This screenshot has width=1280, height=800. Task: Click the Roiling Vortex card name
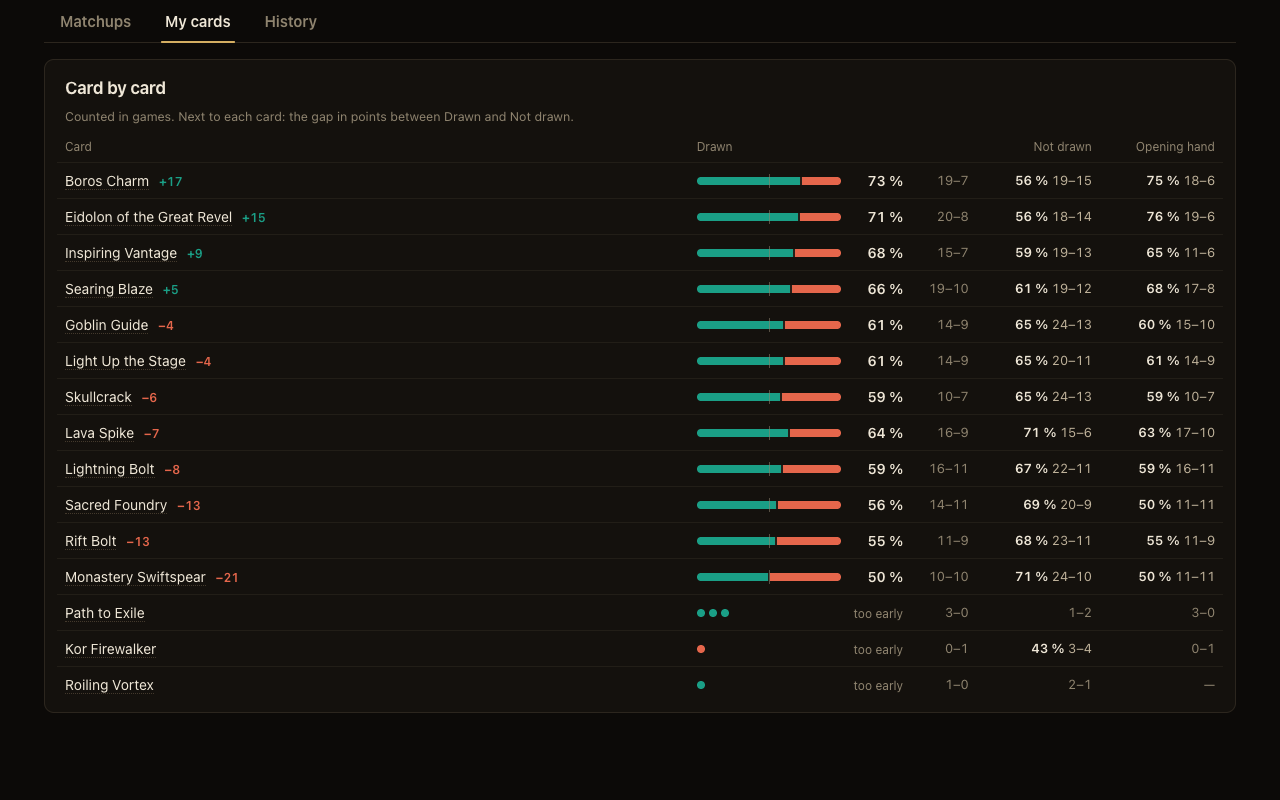pos(109,685)
